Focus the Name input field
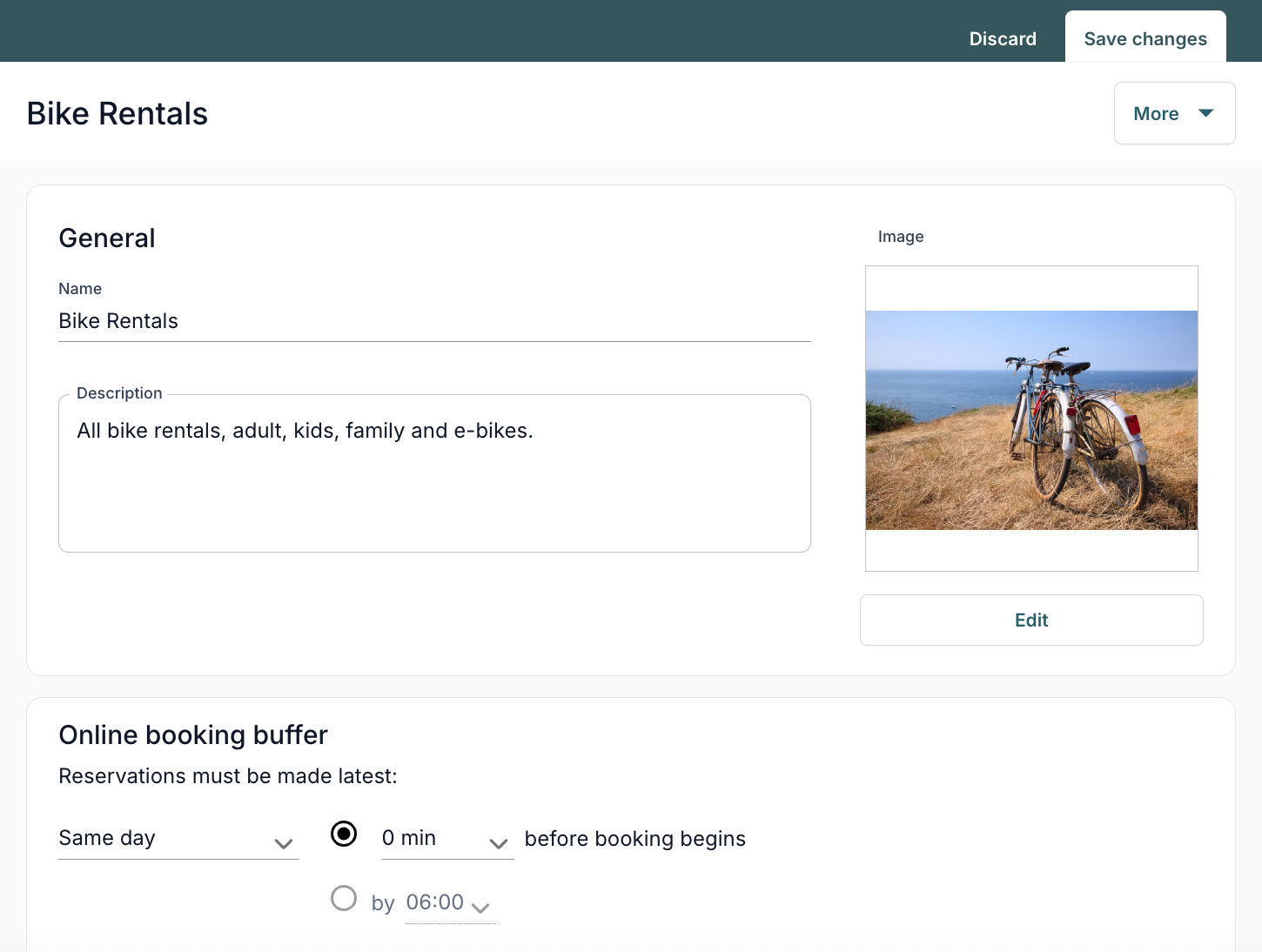 pyautogui.click(x=434, y=321)
